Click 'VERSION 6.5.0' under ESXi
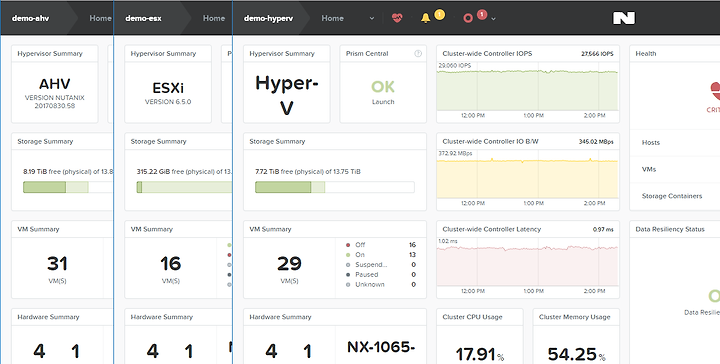The width and height of the screenshot is (720, 364). click(168, 102)
